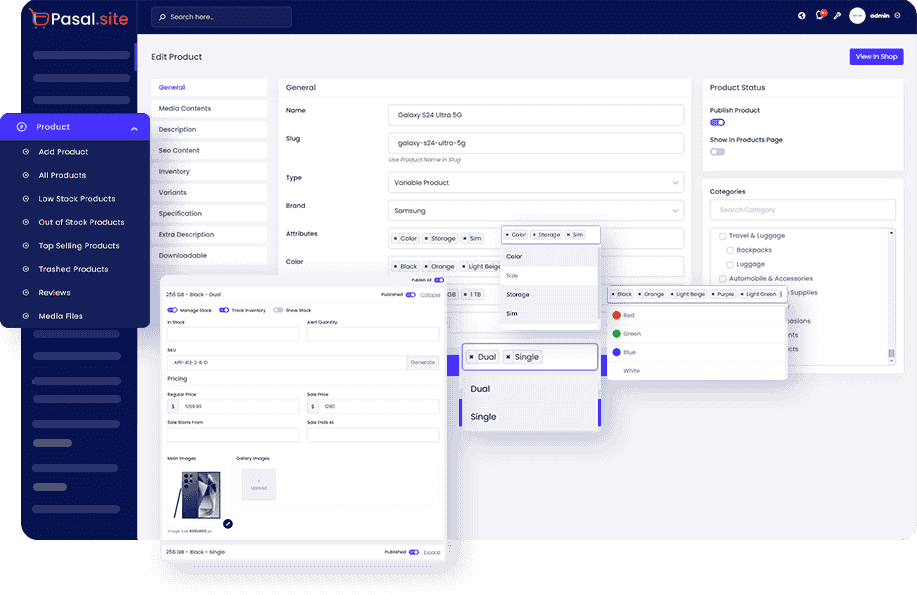The image size is (917, 595).
Task: Remove the 1 TB storage tag
Action: coord(466,294)
